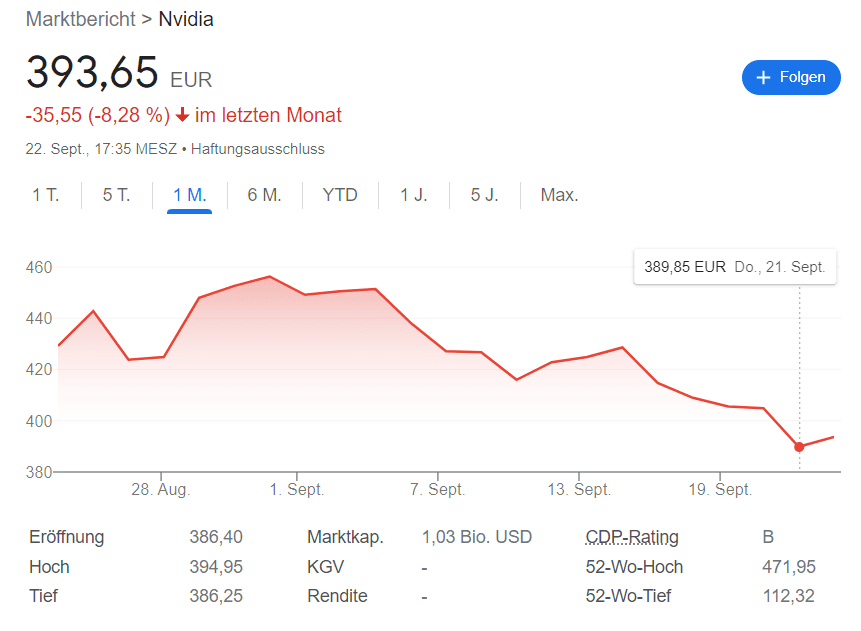861x631 pixels.
Task: Click the KGV label
Action: tap(326, 566)
